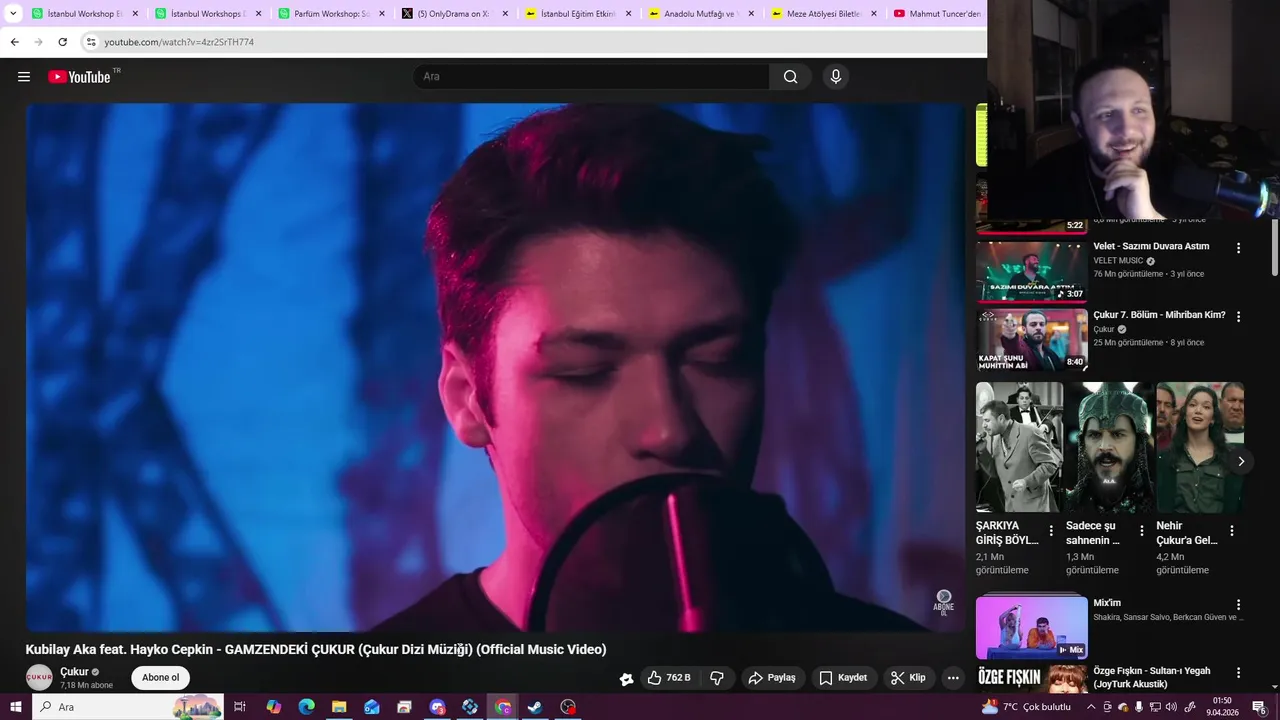Open the Windows Start menu

[15, 707]
